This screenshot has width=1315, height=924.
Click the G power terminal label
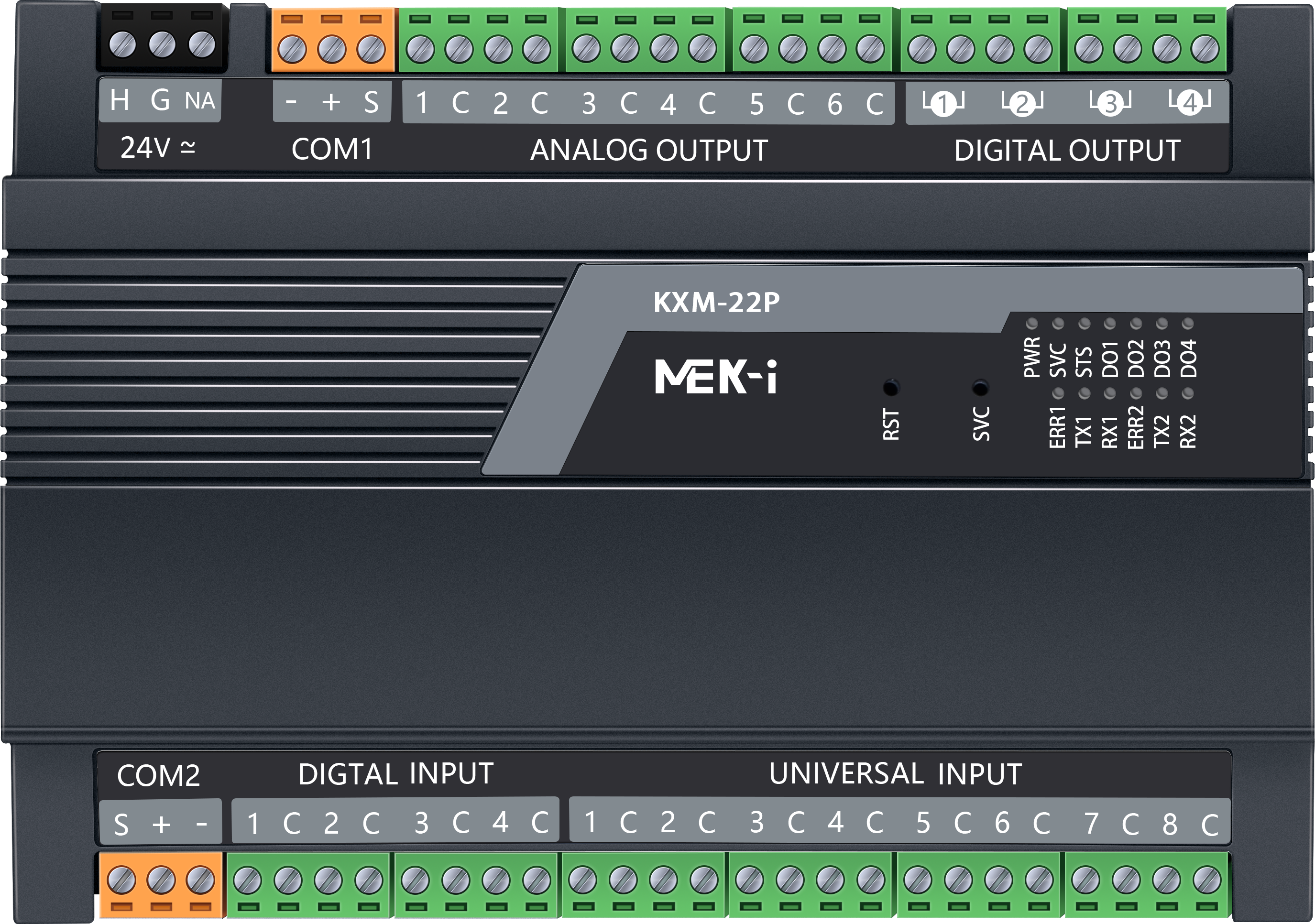(160, 100)
